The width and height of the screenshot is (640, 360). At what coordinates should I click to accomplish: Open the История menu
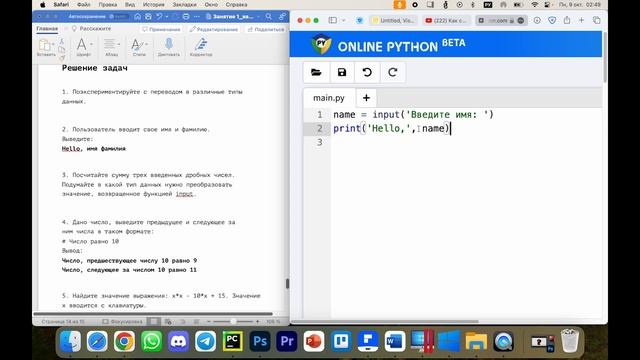[x=153, y=4]
